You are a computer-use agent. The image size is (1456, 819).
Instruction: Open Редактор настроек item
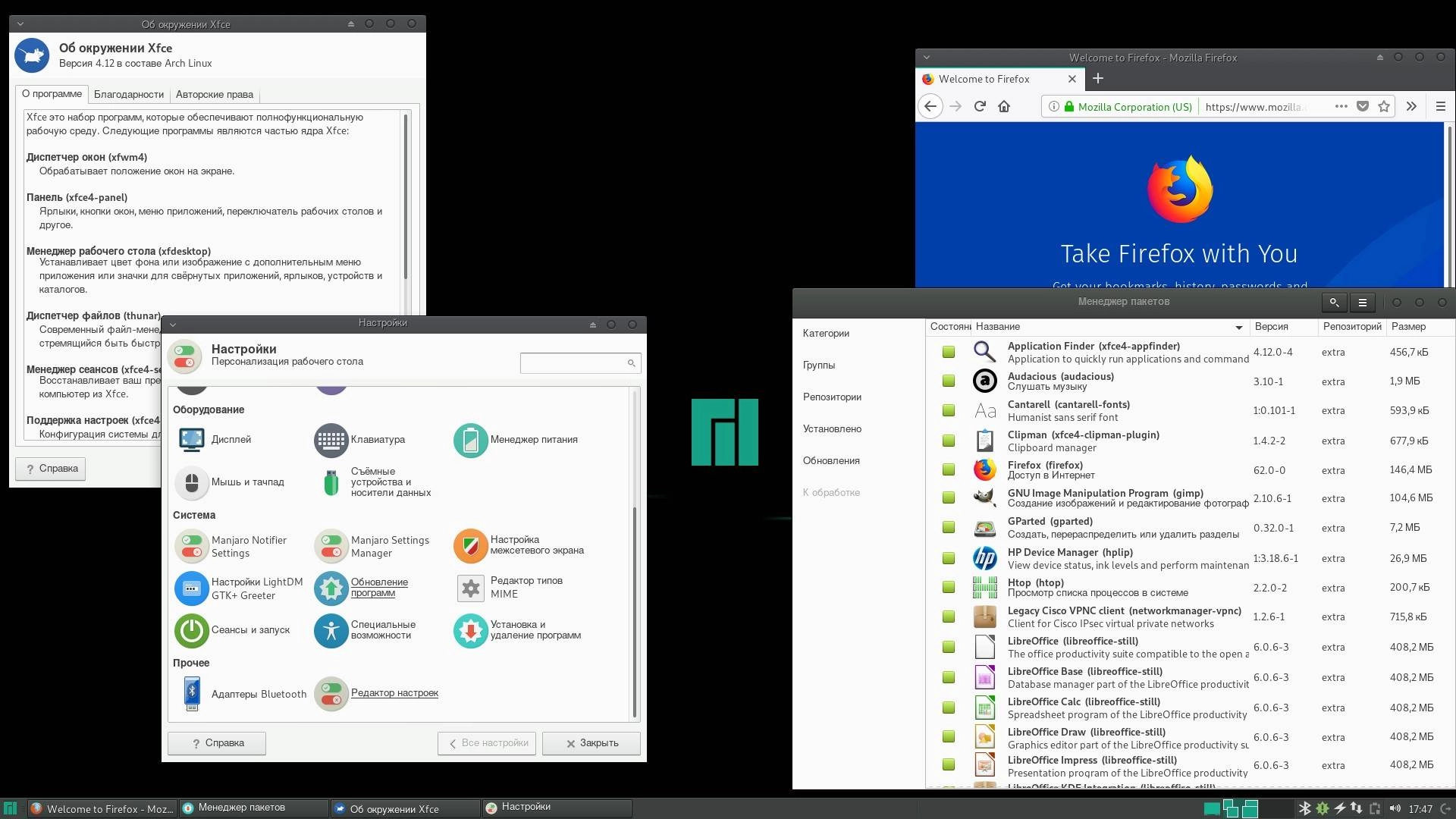tap(377, 693)
